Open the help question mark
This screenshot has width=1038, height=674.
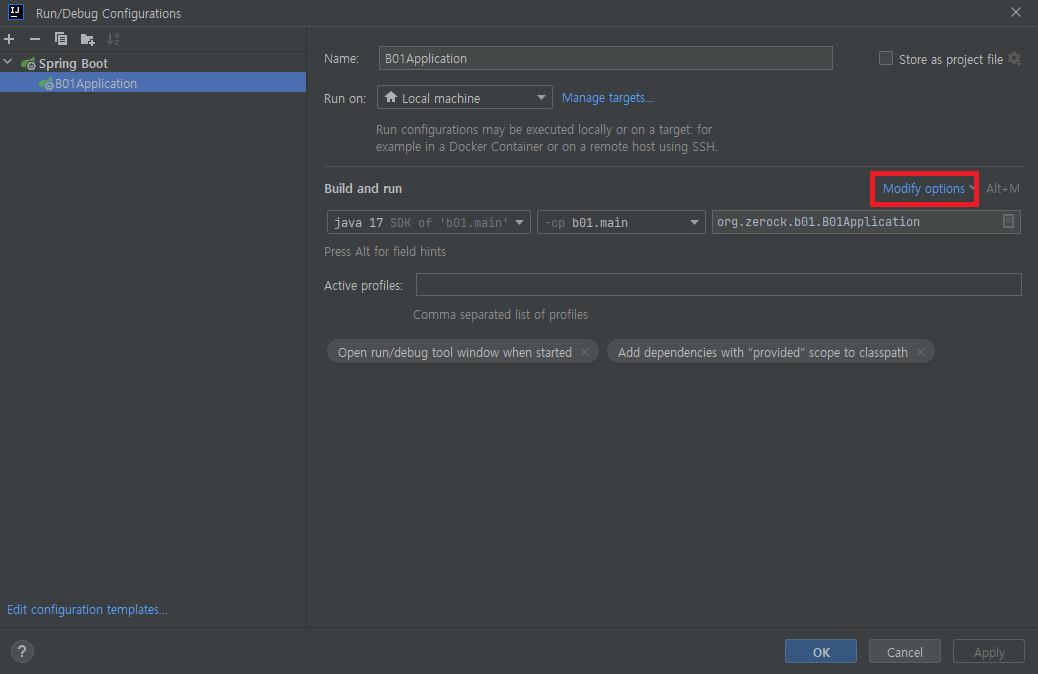(x=22, y=651)
